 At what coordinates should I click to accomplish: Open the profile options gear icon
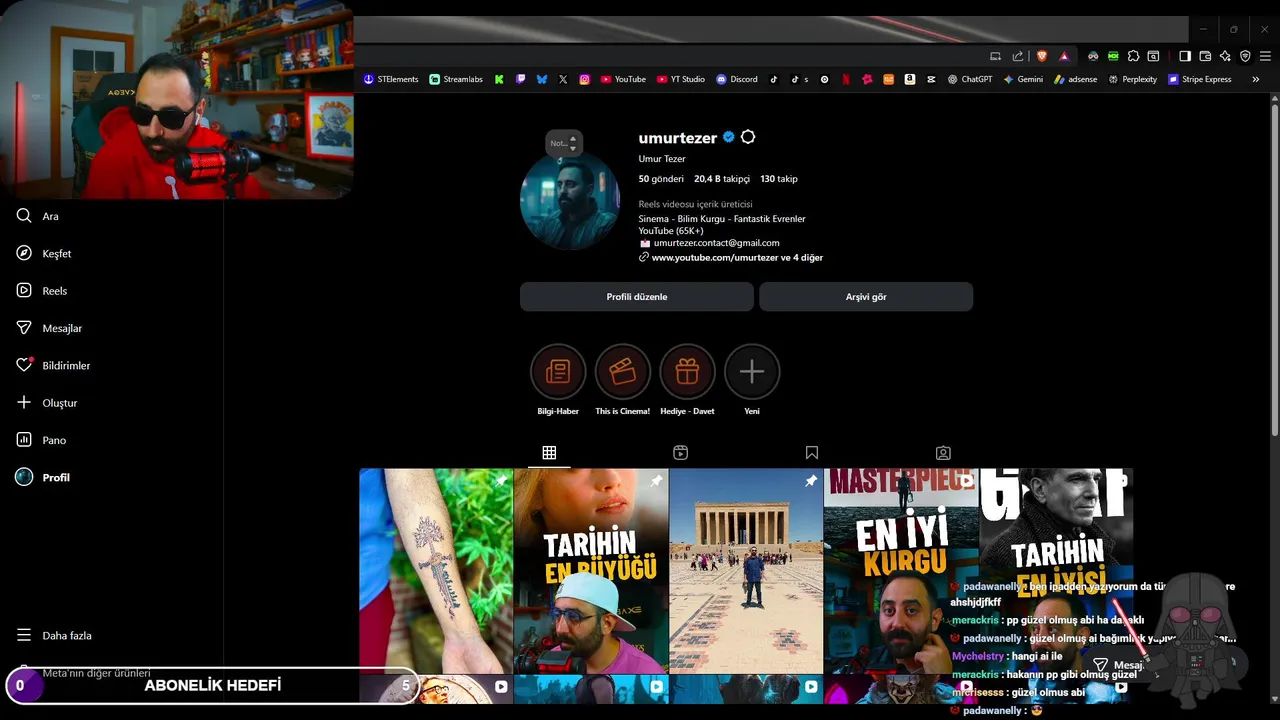point(747,137)
